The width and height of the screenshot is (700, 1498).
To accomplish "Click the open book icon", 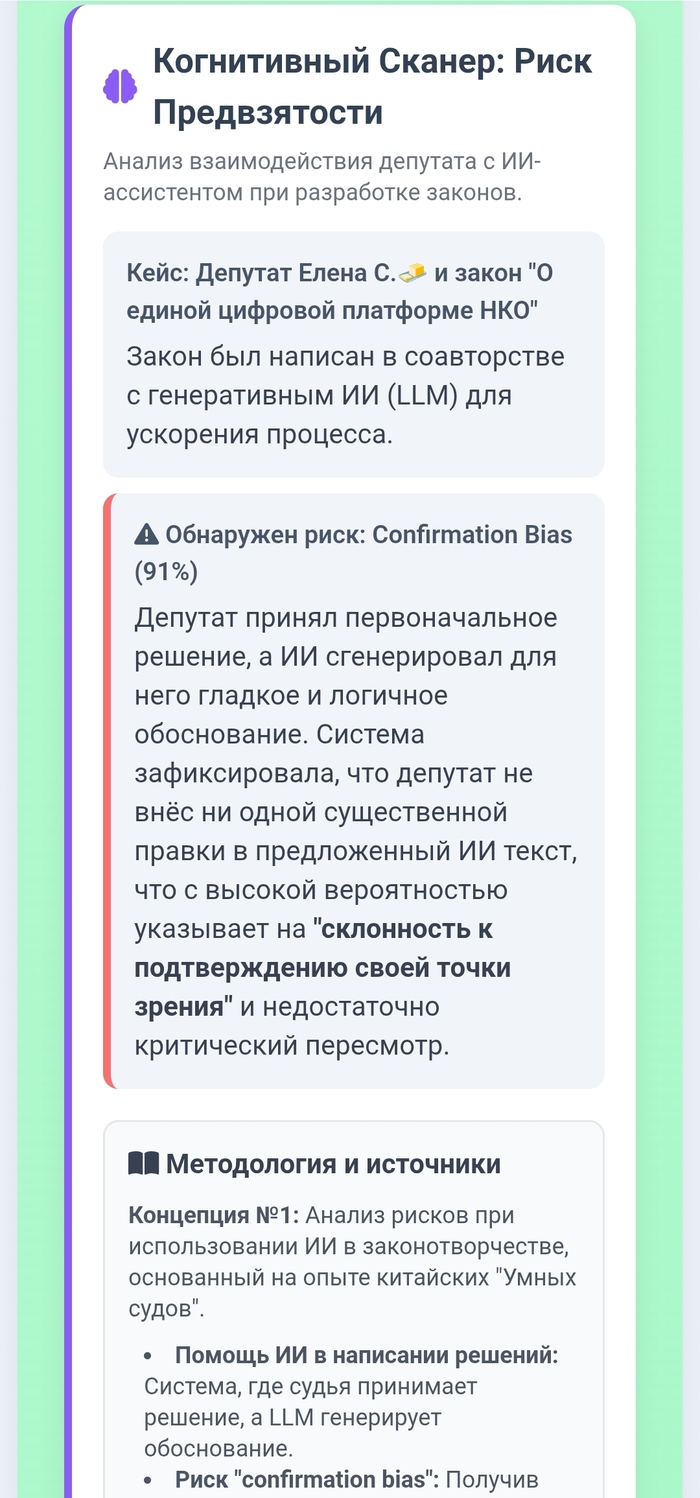I will (143, 1164).
